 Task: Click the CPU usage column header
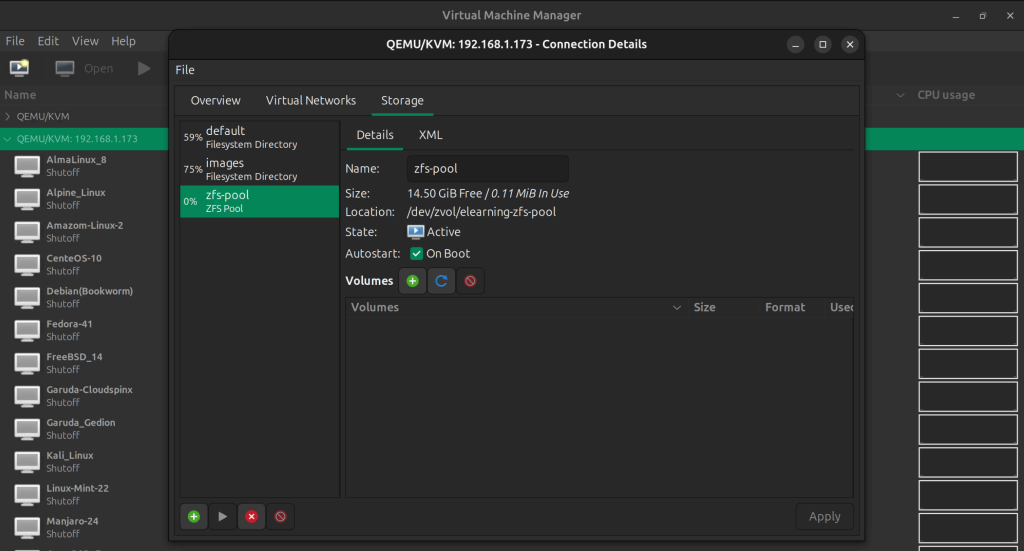946,95
